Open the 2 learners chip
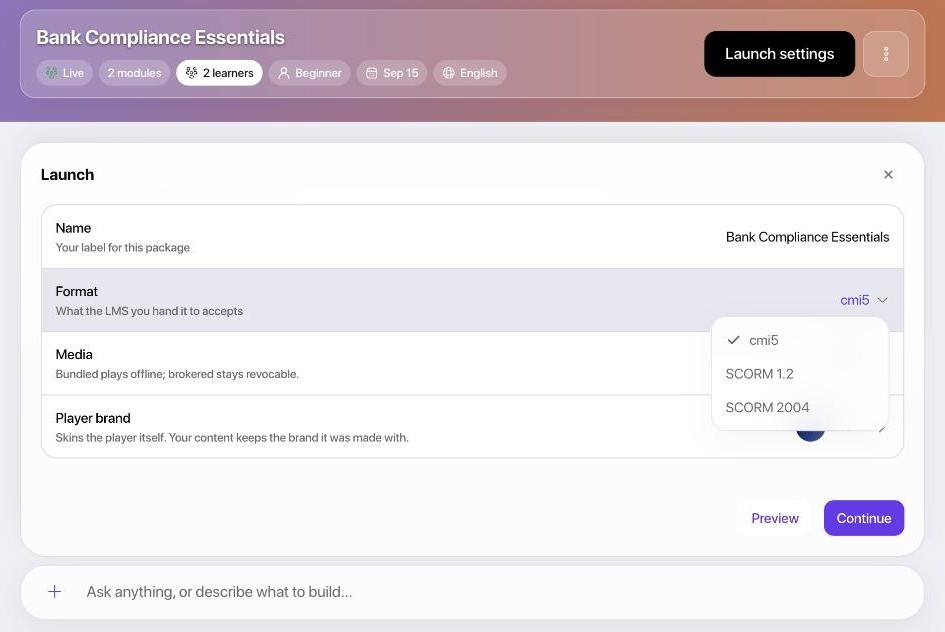Screen dimensions: 945x632 coord(219,73)
